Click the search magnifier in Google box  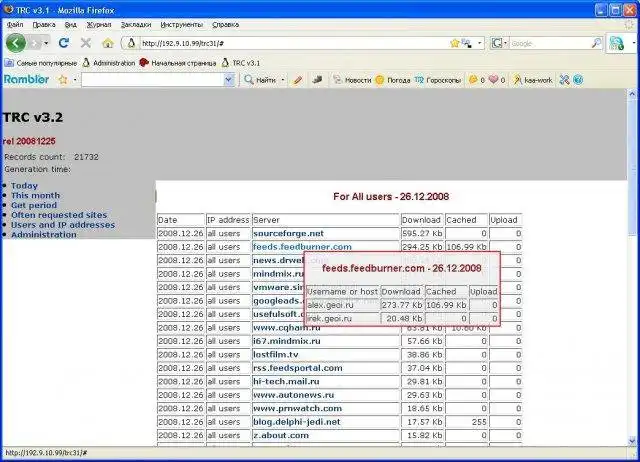point(596,43)
